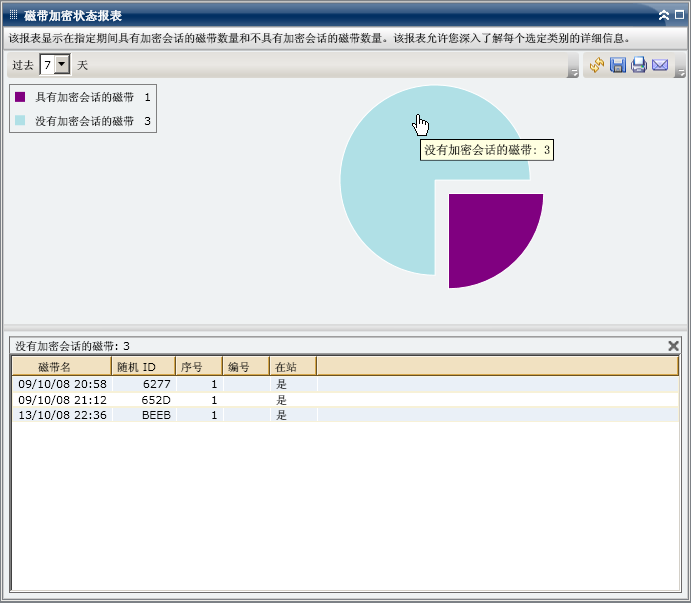Click the purple encrypted tapes legend swatch
The image size is (691, 603).
[x=20, y=97]
